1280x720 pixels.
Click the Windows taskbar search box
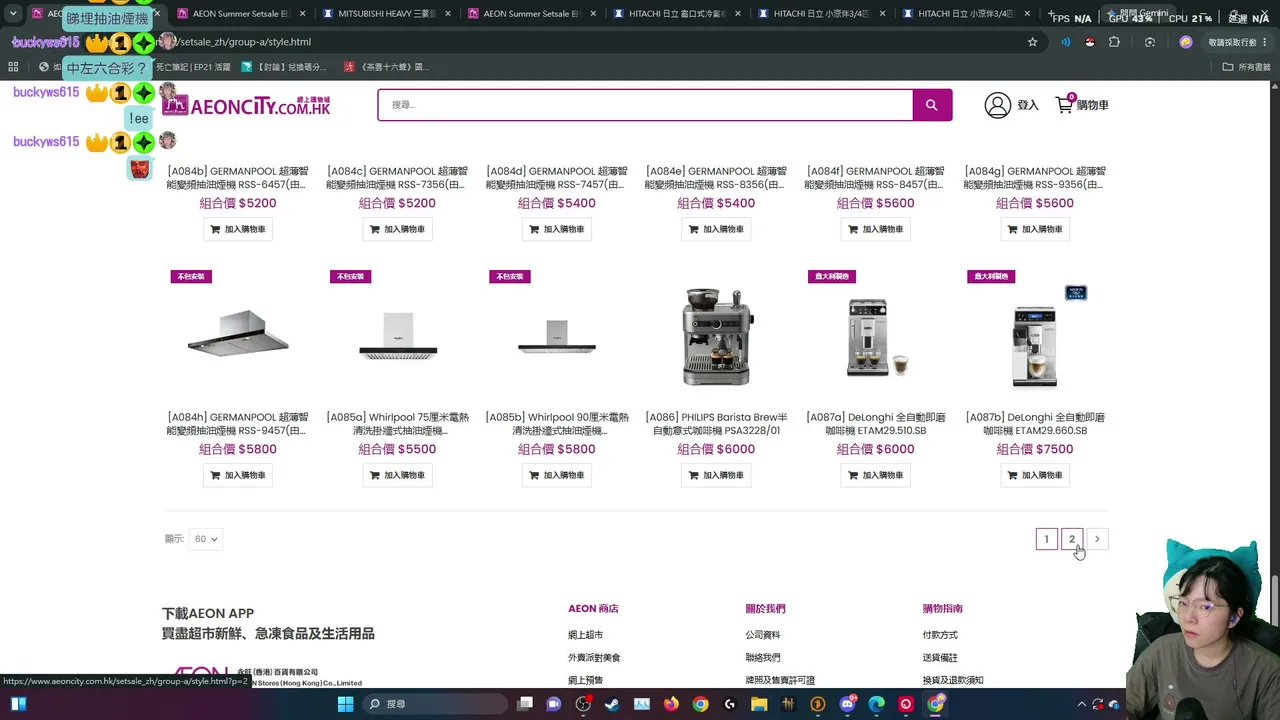[435, 704]
